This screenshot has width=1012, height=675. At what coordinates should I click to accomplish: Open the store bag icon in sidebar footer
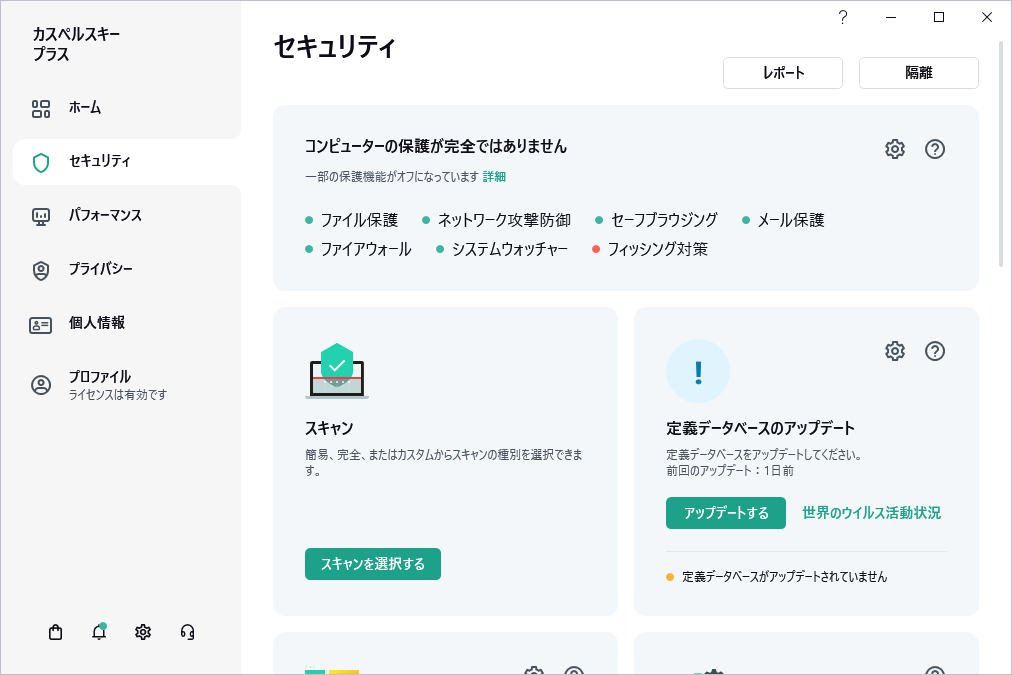click(x=56, y=632)
